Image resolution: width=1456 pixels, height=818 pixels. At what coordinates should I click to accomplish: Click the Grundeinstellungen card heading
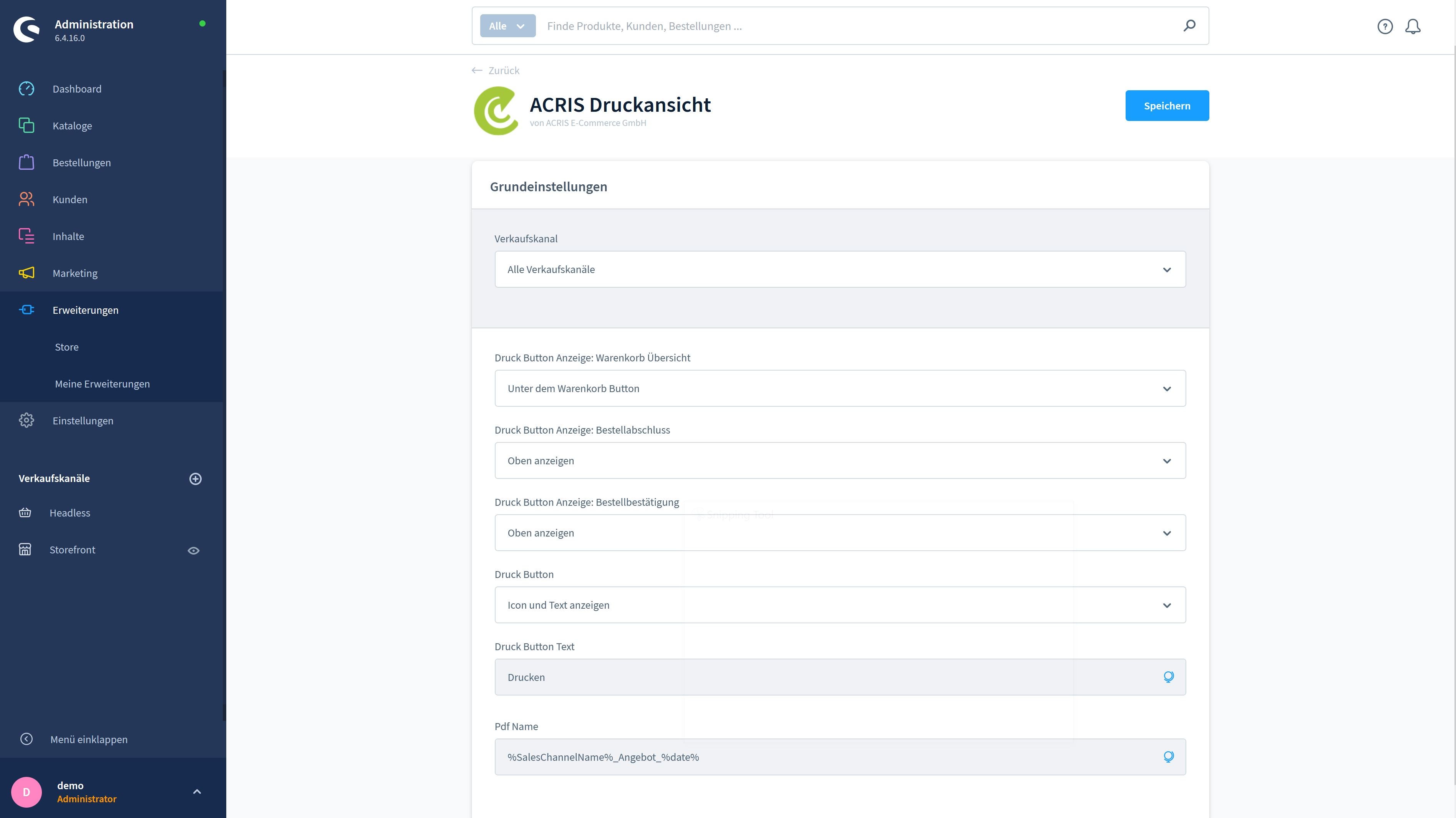point(548,186)
